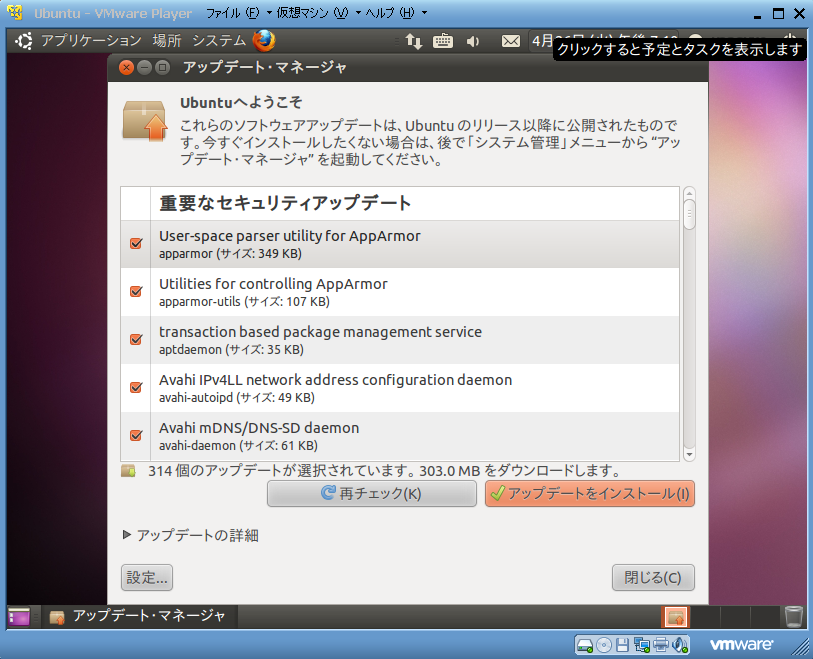
Task: Close the アップデート・マネージャ window
Action: 126,67
